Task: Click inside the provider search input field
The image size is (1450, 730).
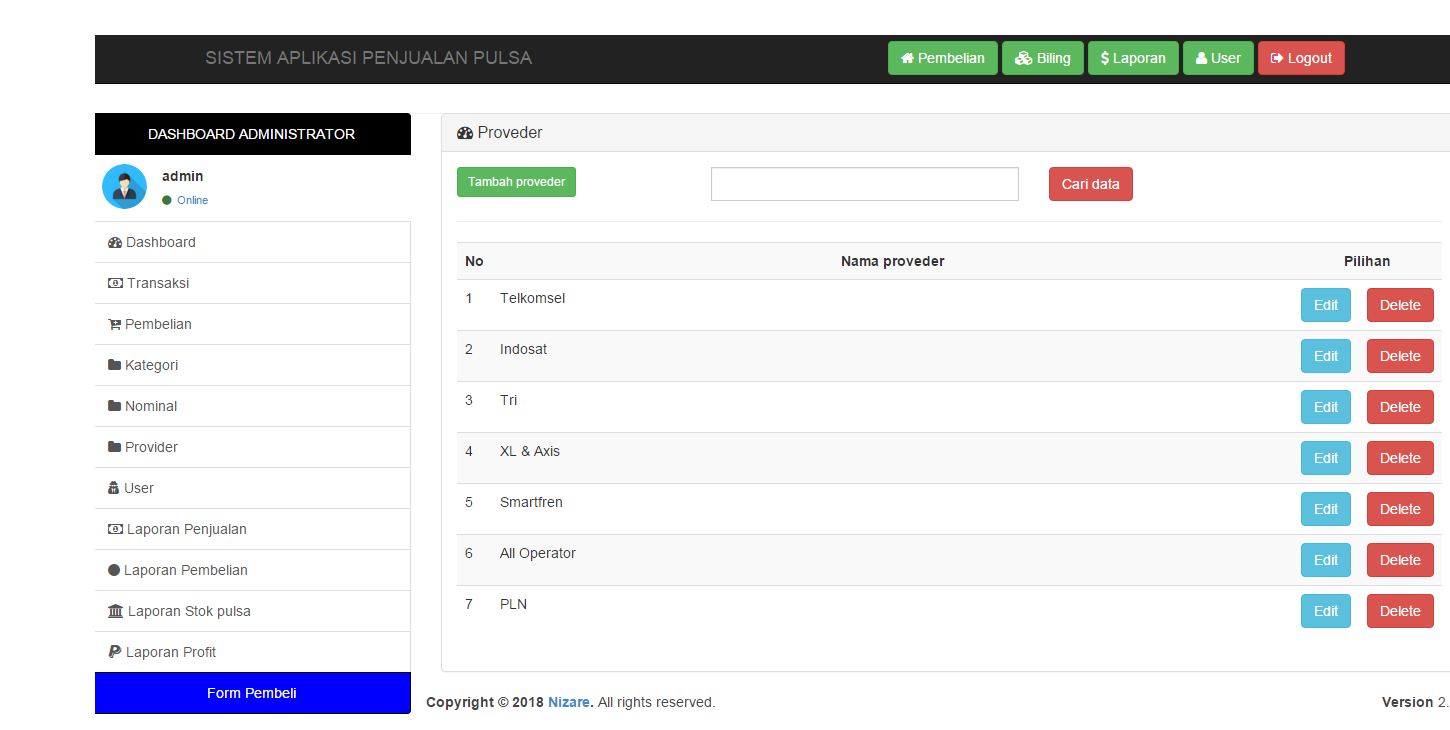Action: [x=863, y=184]
